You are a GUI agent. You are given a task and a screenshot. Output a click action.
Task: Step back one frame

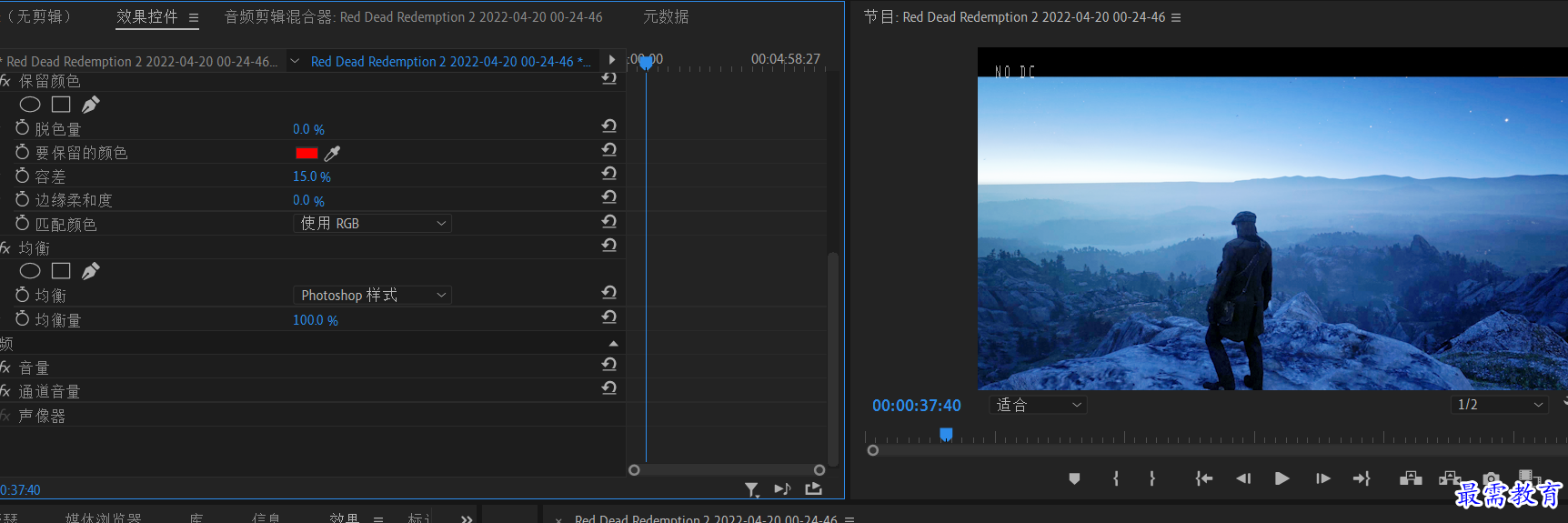tap(1243, 478)
